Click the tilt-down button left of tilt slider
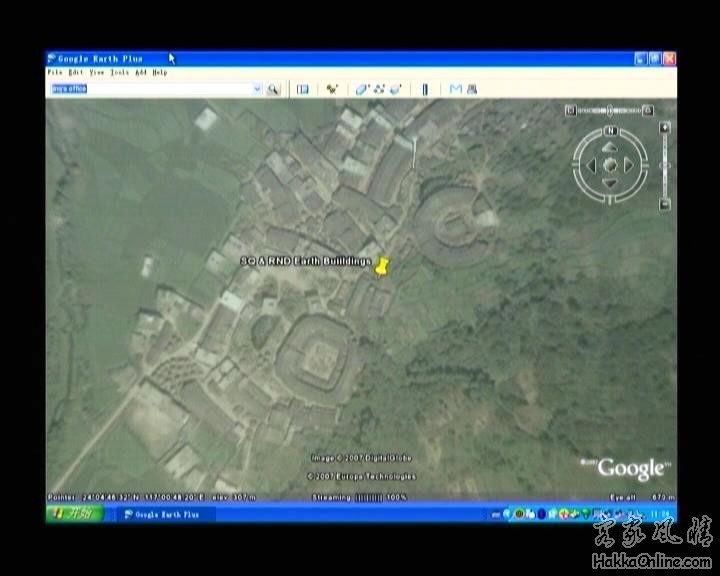The width and height of the screenshot is (720, 576). tap(571, 110)
